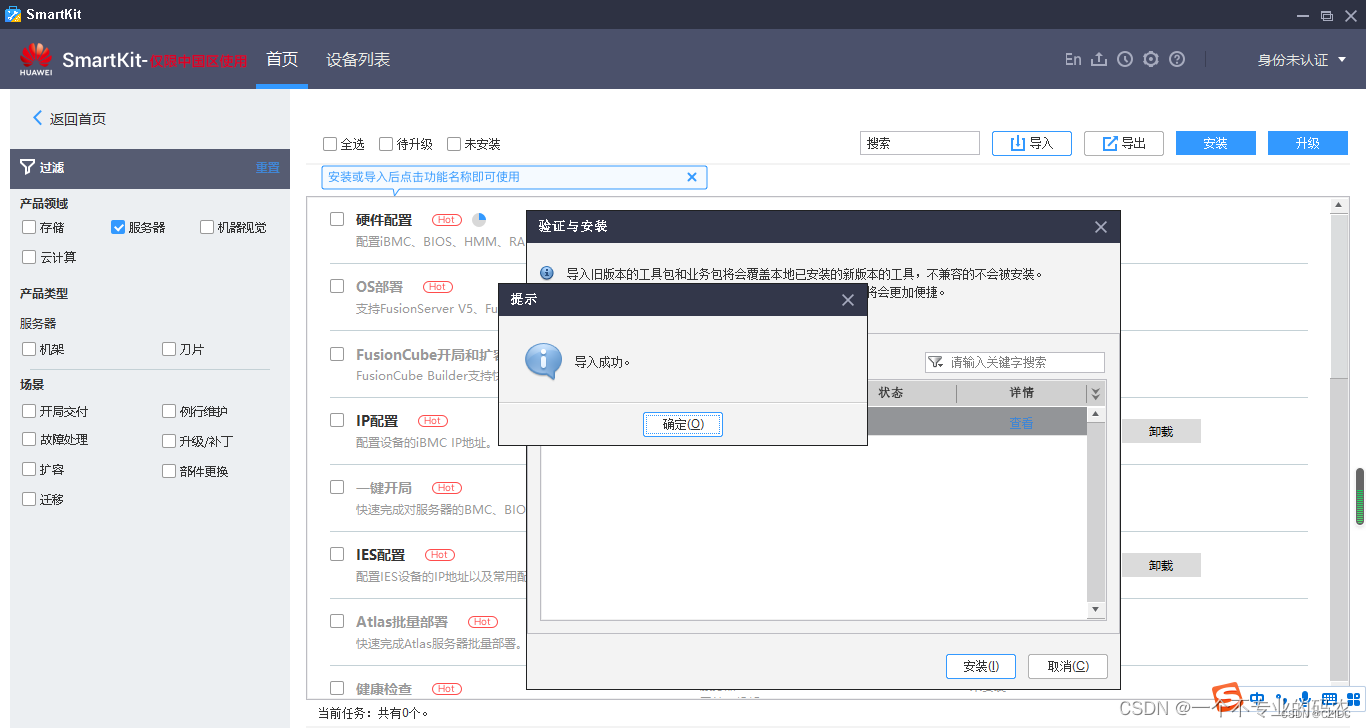The image size is (1366, 728).
Task: Select checkbox for FusionCube开局和扩容 row
Action: [337, 354]
